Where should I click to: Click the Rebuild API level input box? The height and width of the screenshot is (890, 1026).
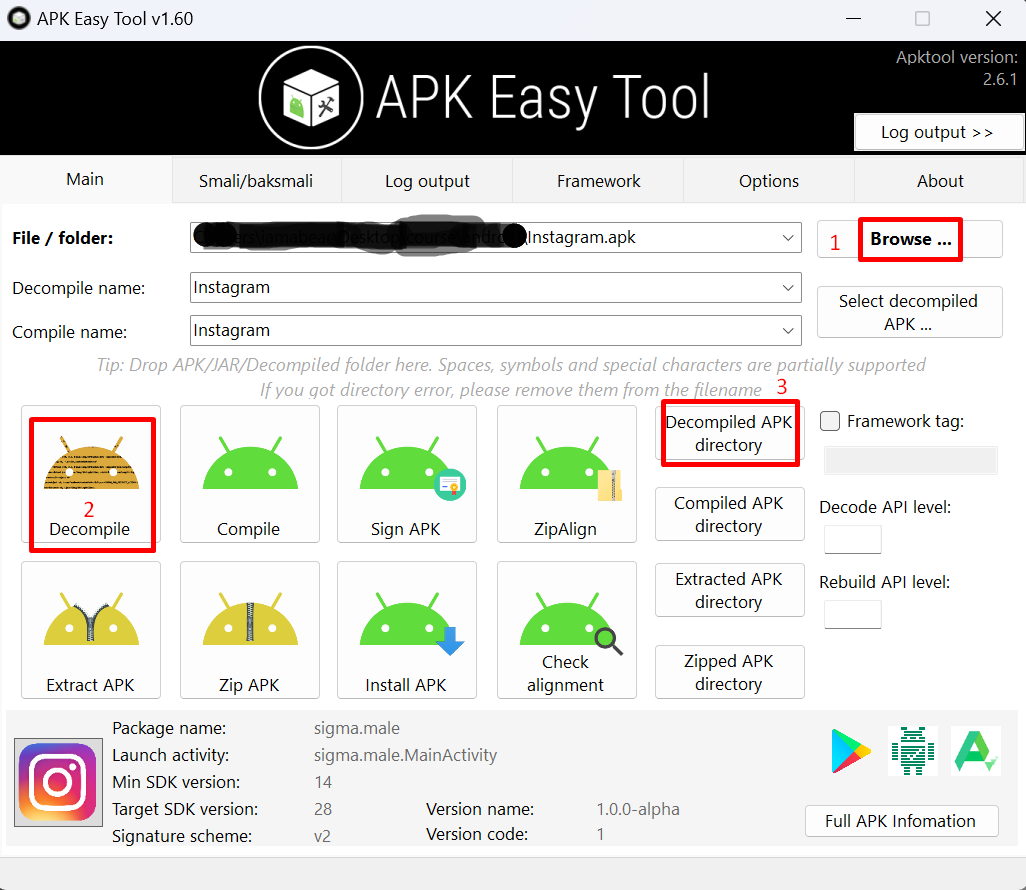point(853,614)
